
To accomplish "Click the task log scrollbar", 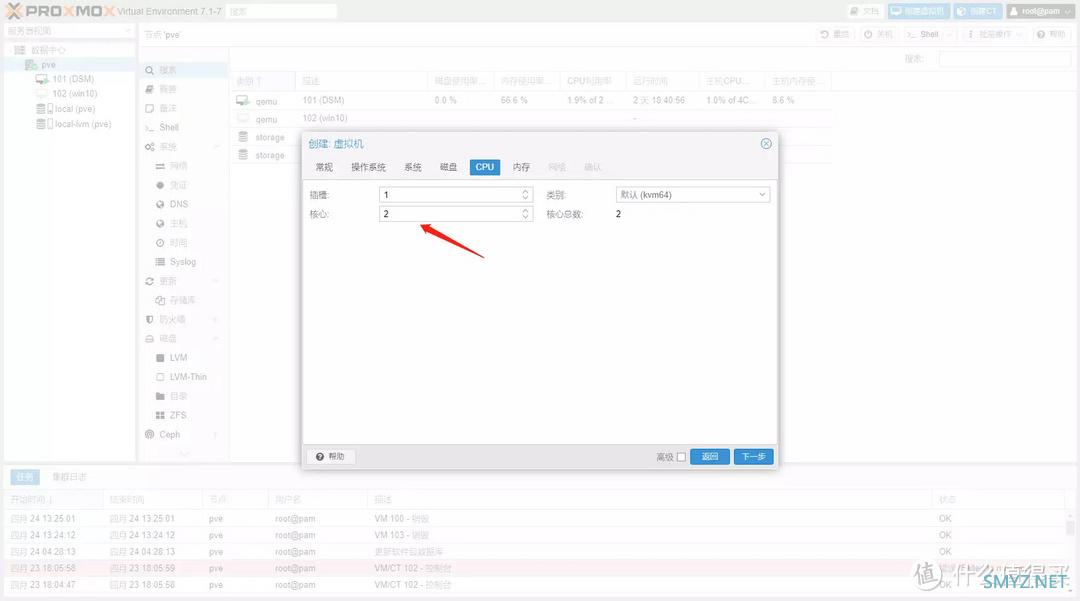I will point(1070,527).
